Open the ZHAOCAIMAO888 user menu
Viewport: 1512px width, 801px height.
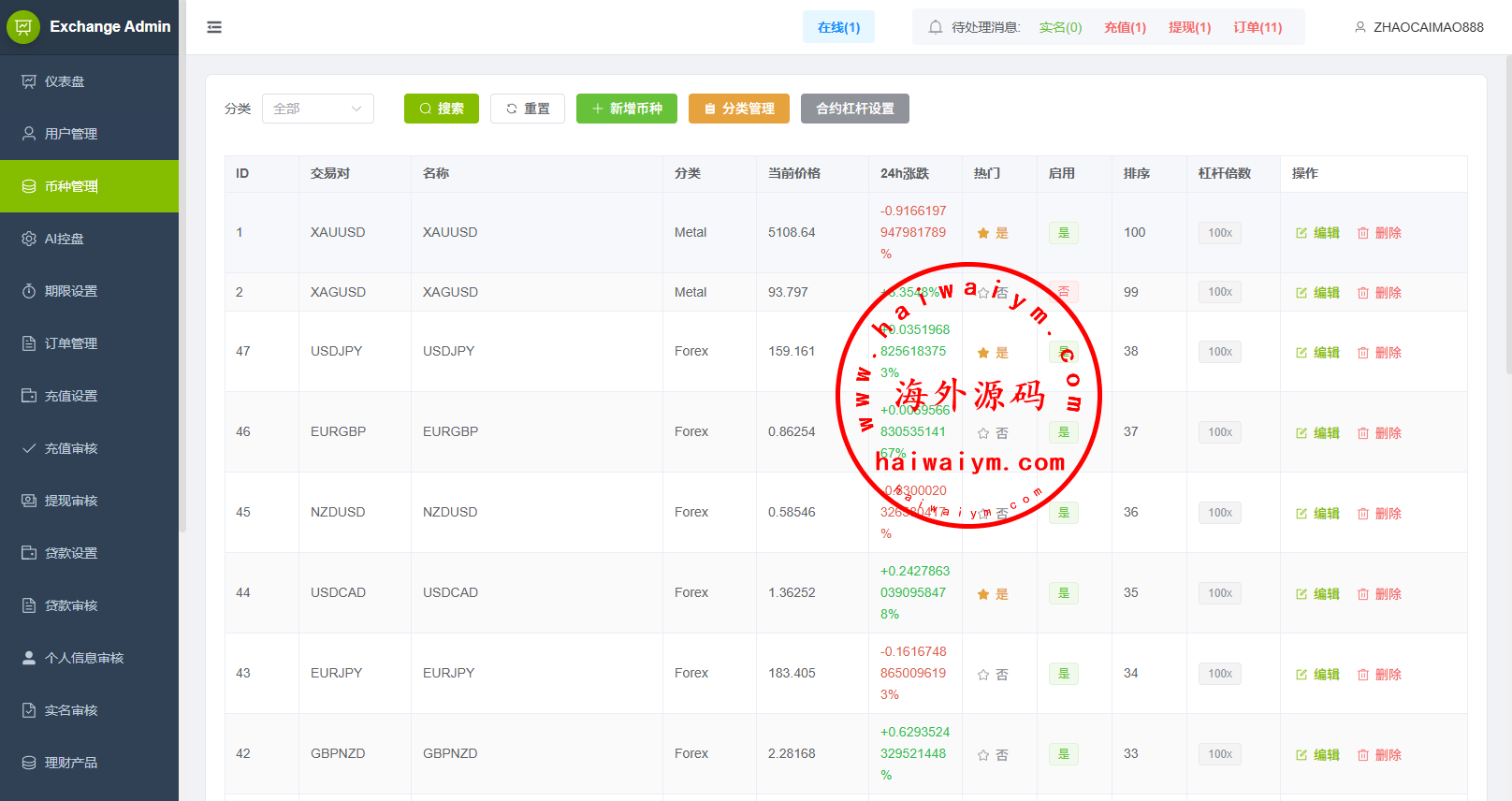coord(1428,27)
